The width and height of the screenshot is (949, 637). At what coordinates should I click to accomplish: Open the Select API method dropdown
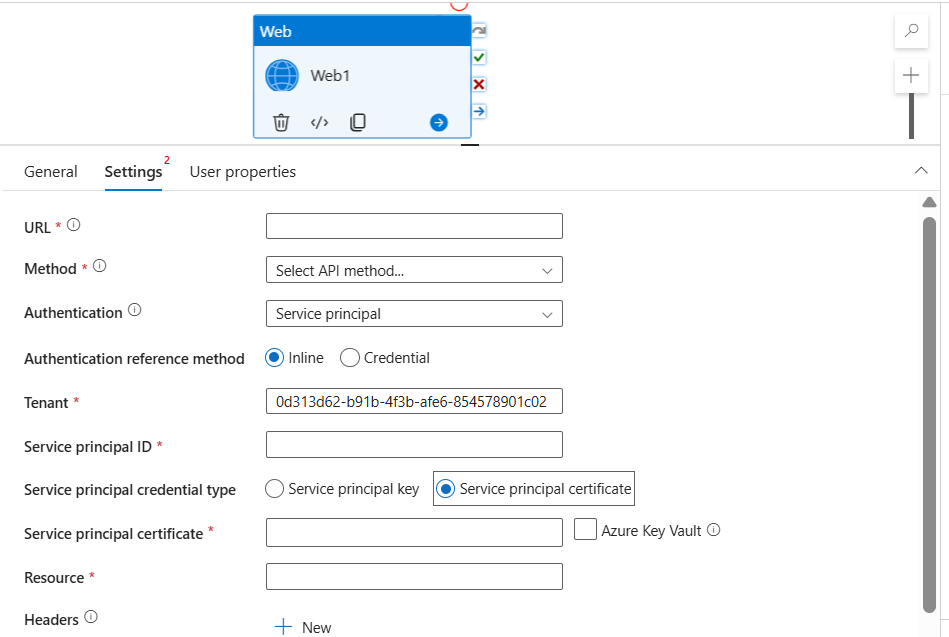pos(415,270)
